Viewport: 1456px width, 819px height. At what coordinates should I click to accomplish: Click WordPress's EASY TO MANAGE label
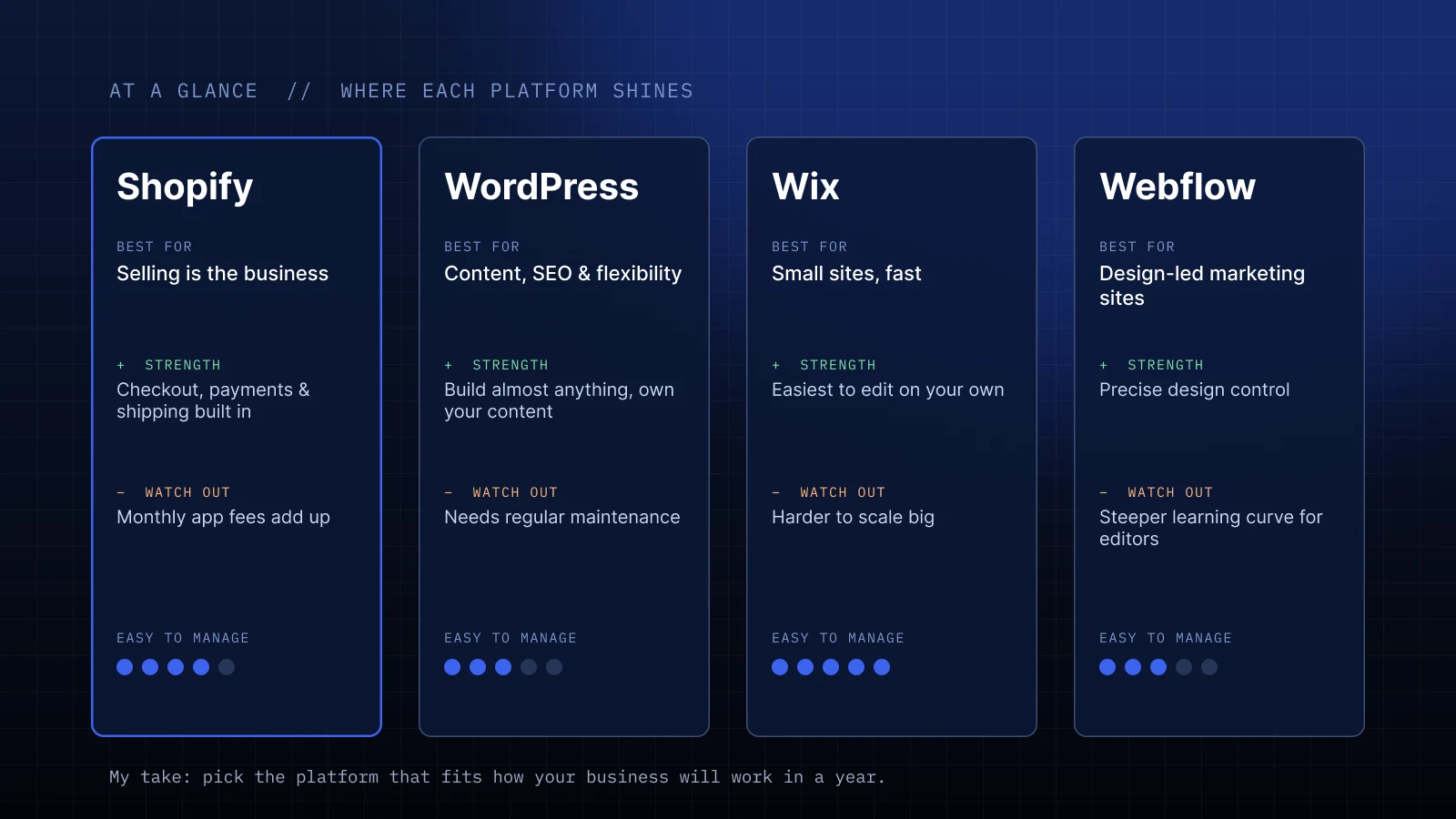(511, 638)
